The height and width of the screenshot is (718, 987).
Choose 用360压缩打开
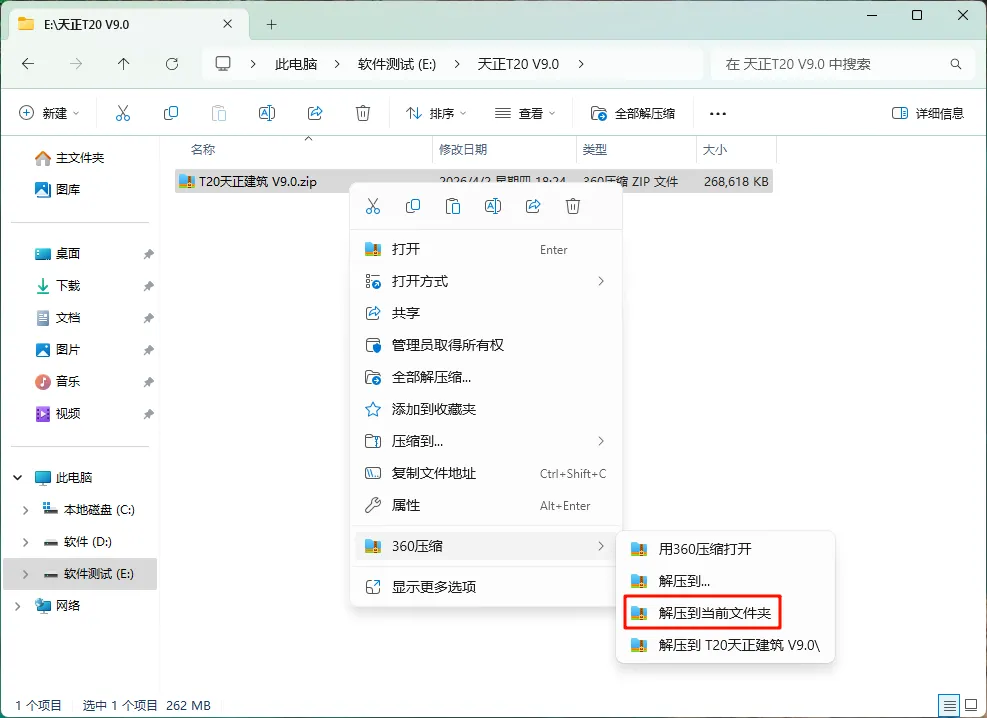coord(725,549)
